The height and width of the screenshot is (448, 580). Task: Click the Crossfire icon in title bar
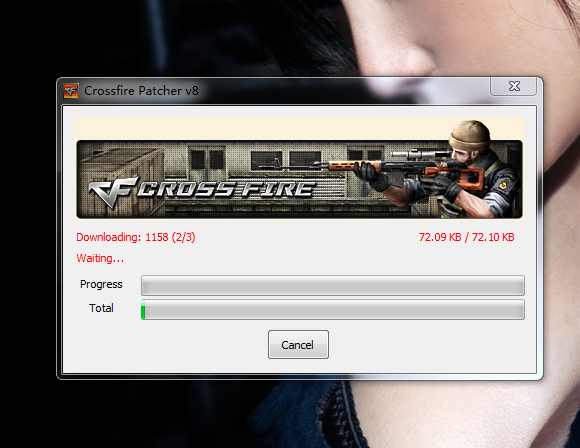click(71, 91)
